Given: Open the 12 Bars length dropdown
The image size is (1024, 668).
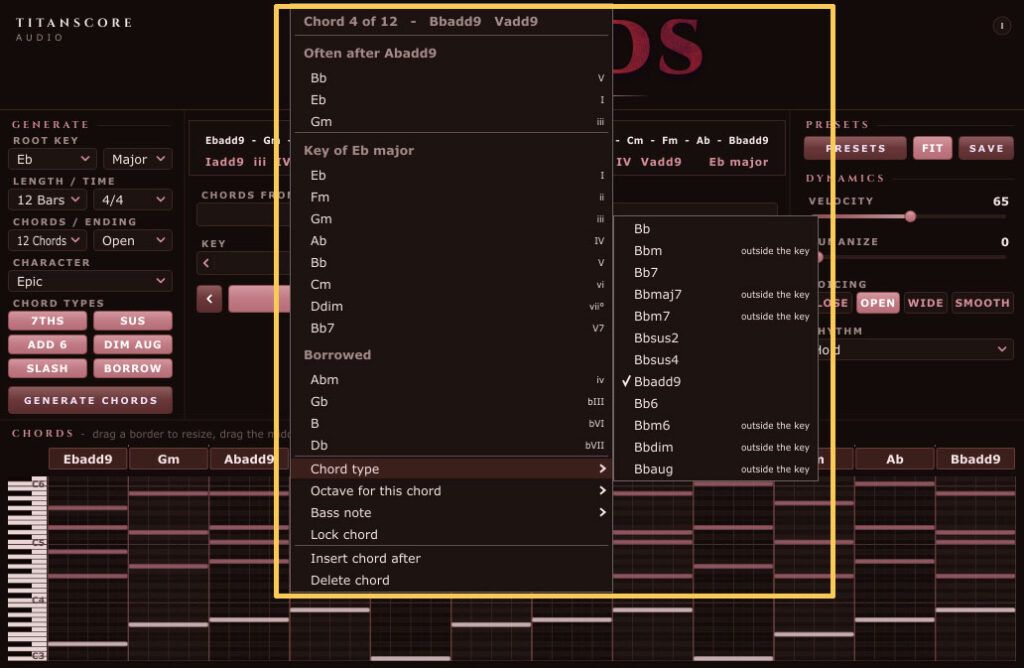Looking at the screenshot, I should pos(48,200).
